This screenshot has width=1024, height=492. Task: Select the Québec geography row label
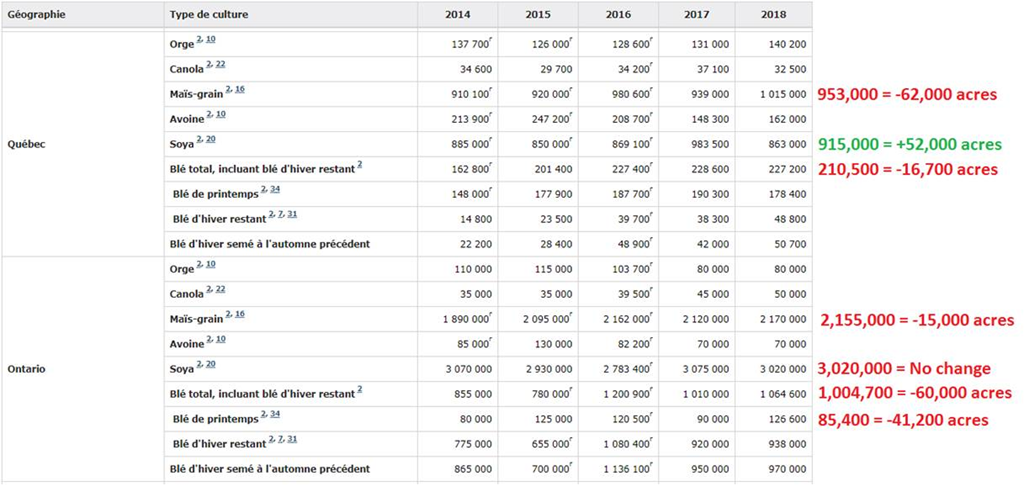click(26, 144)
